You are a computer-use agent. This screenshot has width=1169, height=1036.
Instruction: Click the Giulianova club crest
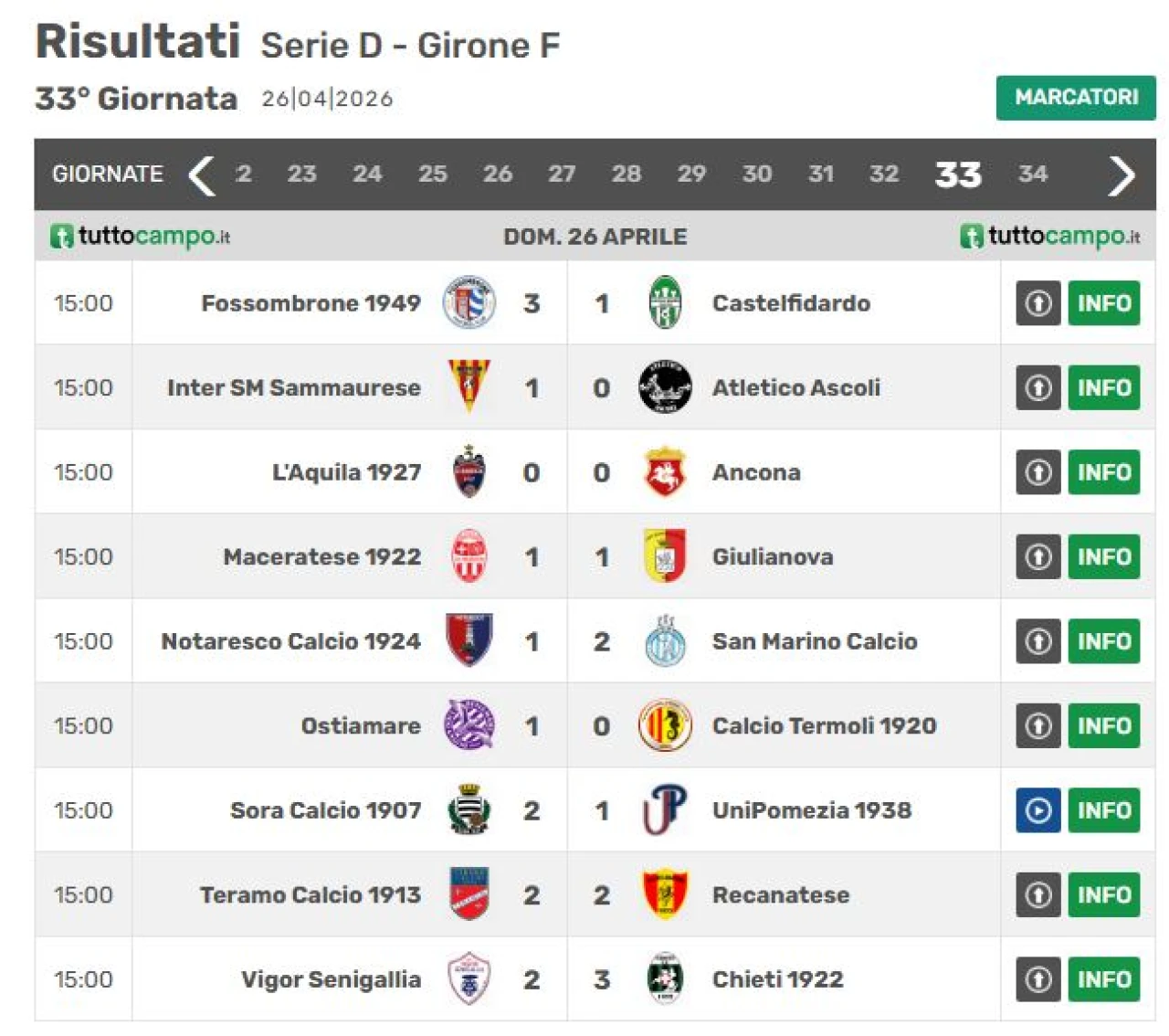(x=665, y=556)
